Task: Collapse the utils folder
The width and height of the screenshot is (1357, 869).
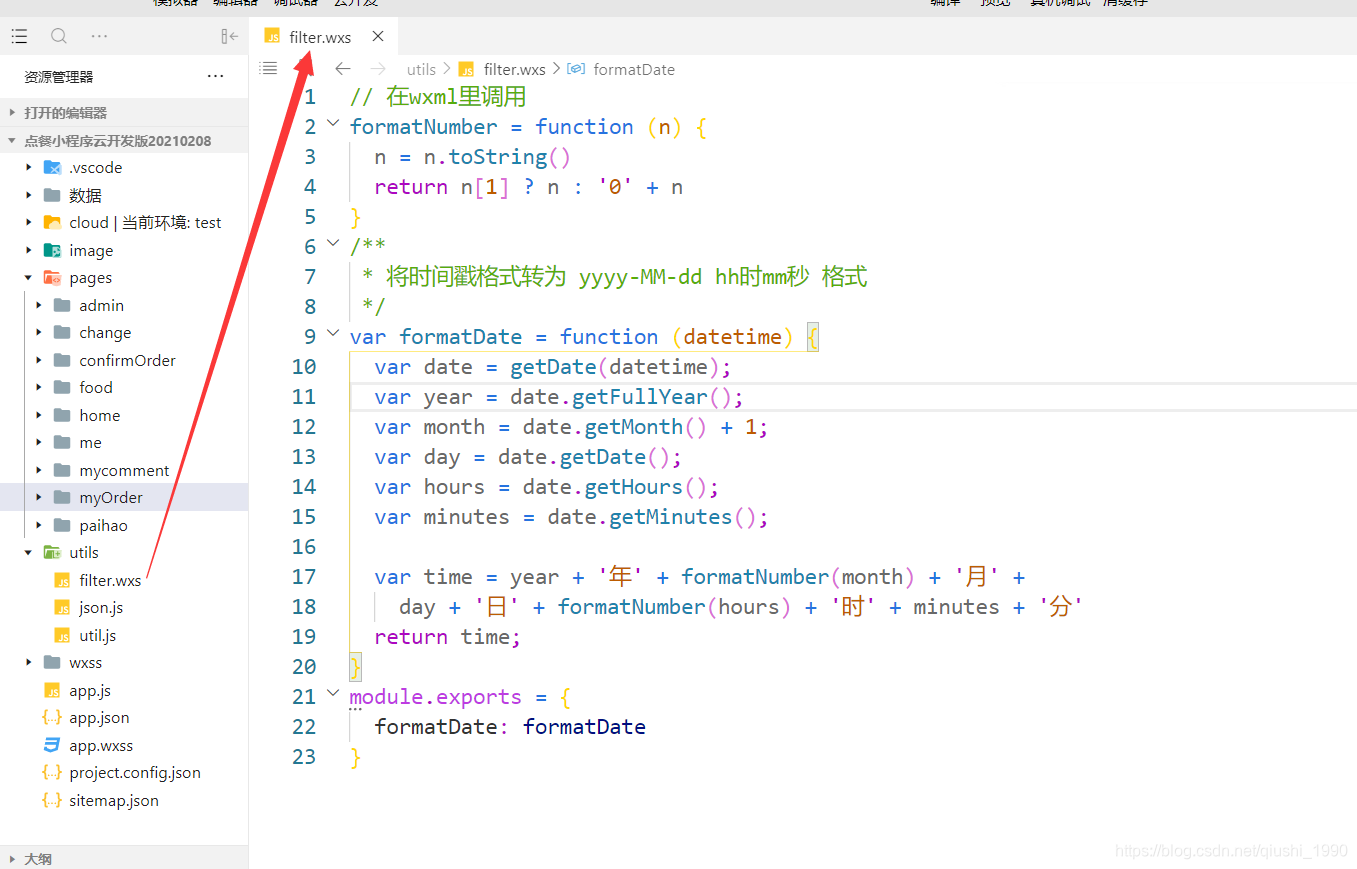Action: pos(29,552)
